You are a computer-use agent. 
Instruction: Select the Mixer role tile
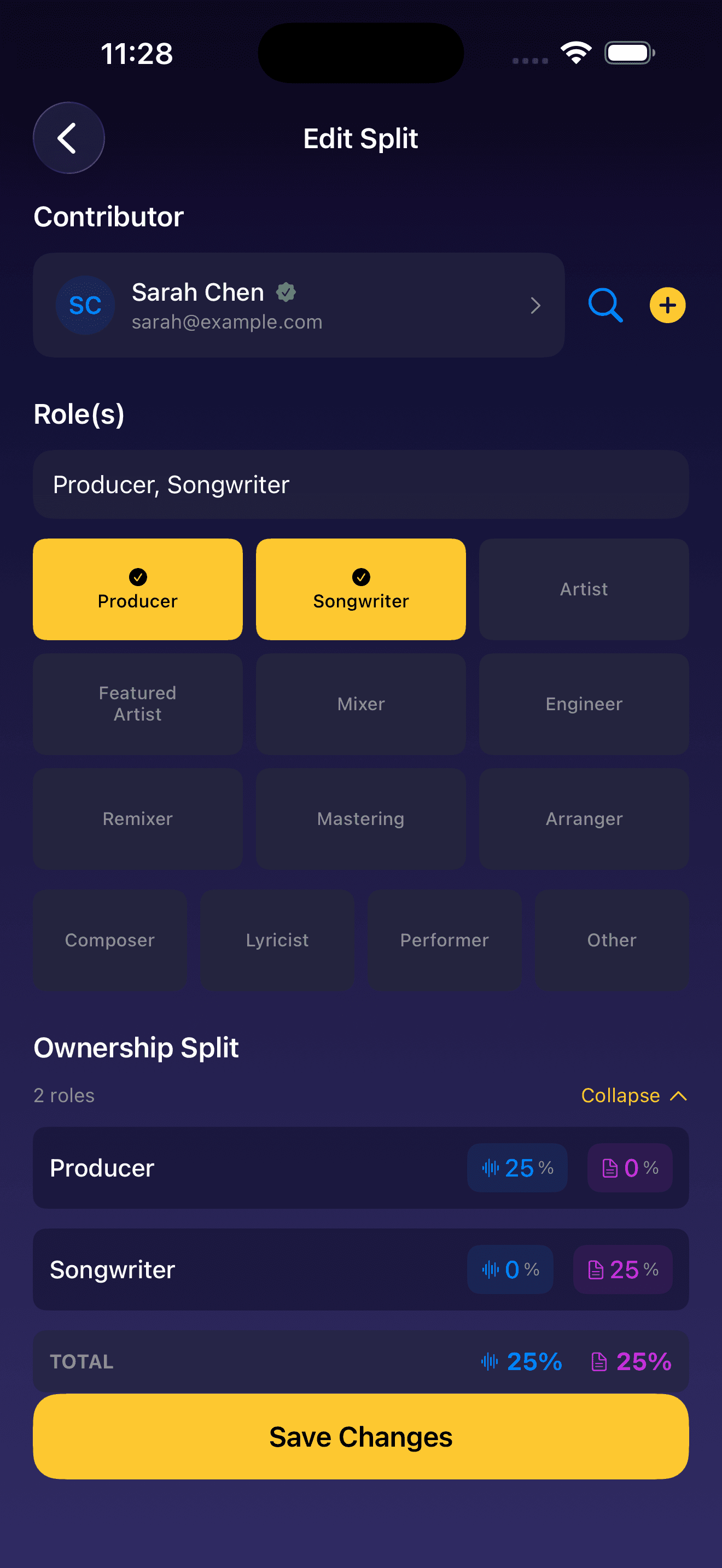click(x=360, y=704)
